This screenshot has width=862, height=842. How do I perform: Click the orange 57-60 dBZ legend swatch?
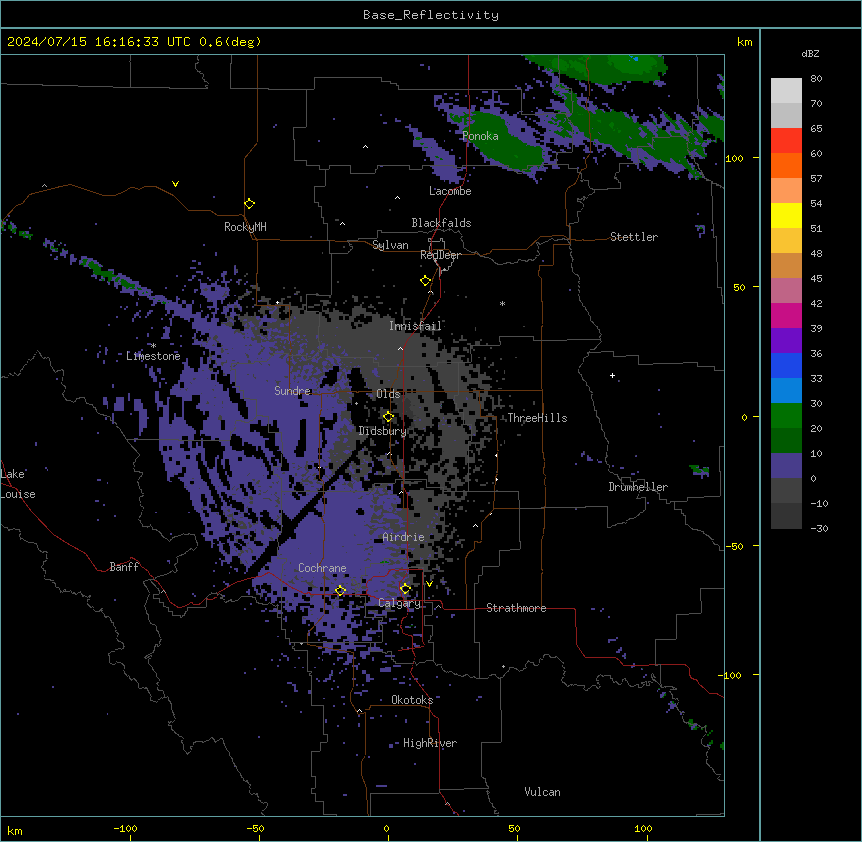coord(786,165)
